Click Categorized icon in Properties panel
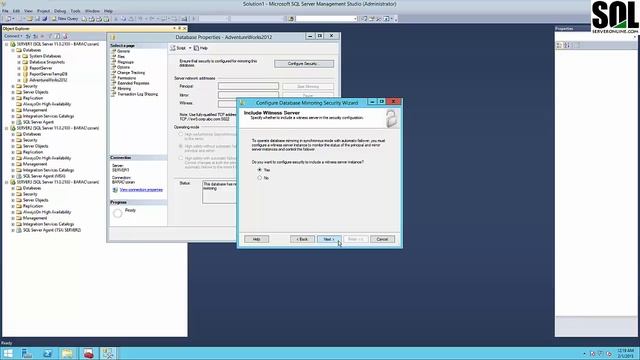The image size is (640, 360). point(559,45)
